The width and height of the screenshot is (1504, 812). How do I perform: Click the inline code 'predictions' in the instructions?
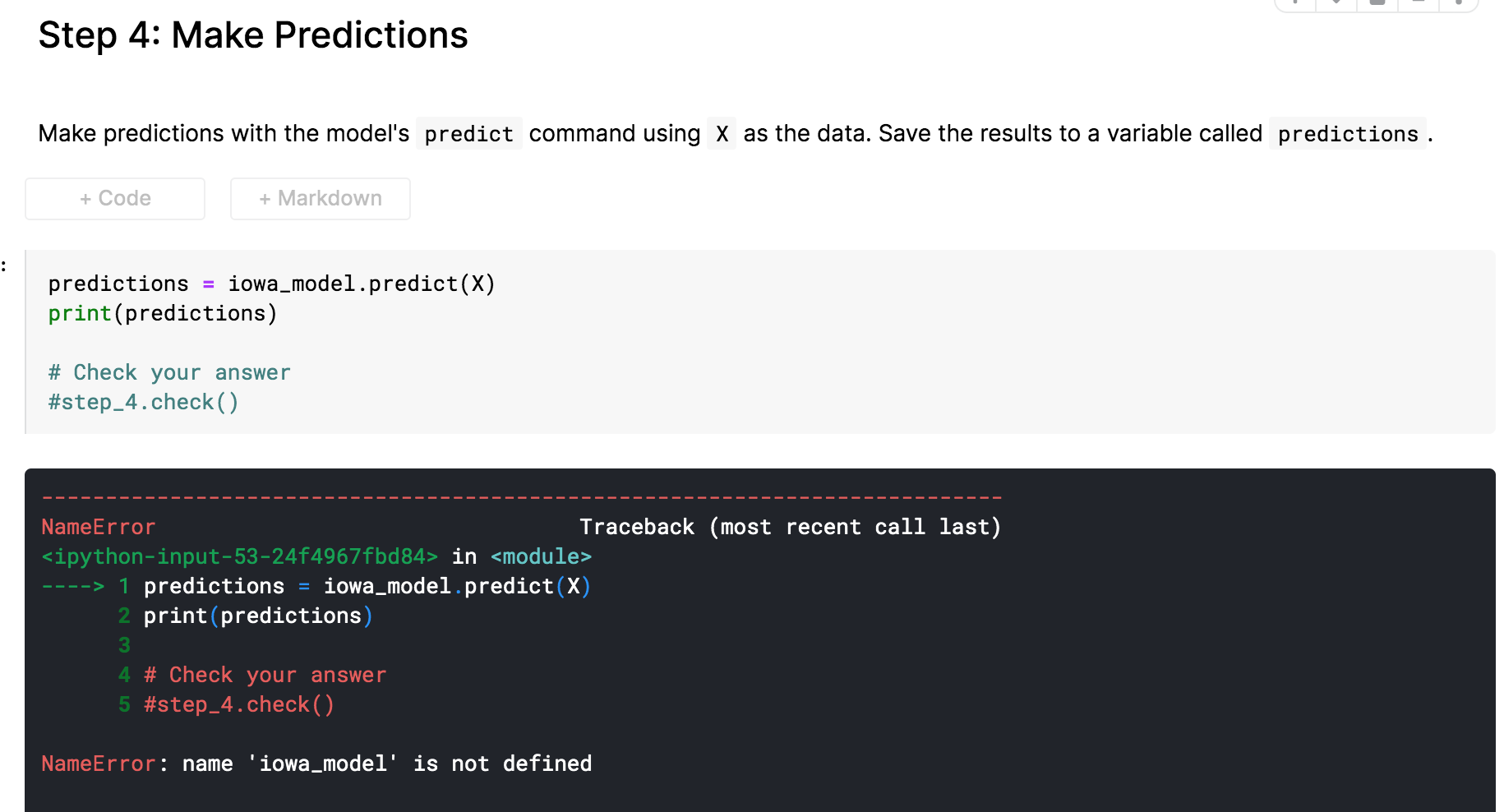coord(1348,134)
